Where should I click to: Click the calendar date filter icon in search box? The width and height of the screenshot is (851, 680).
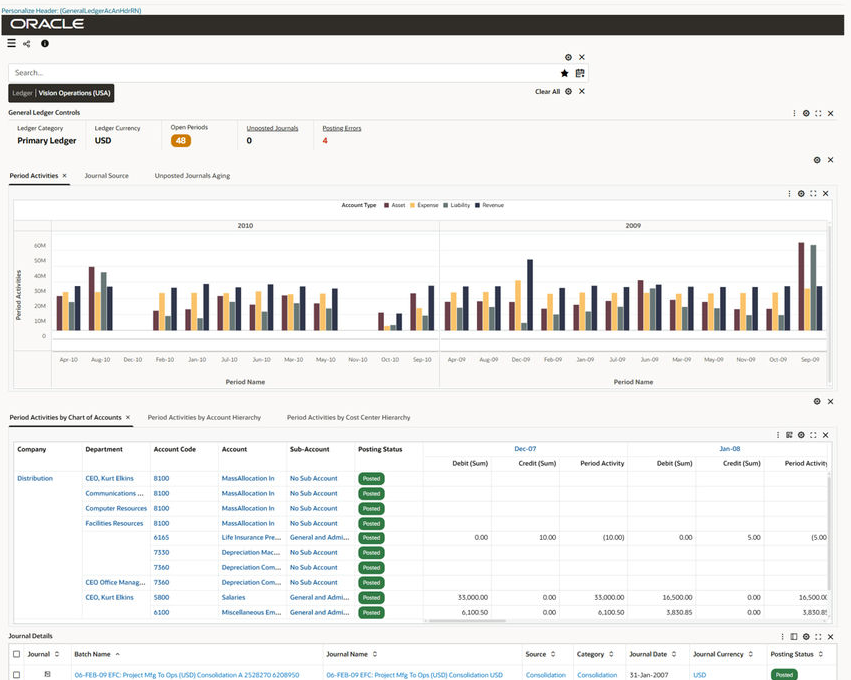580,73
